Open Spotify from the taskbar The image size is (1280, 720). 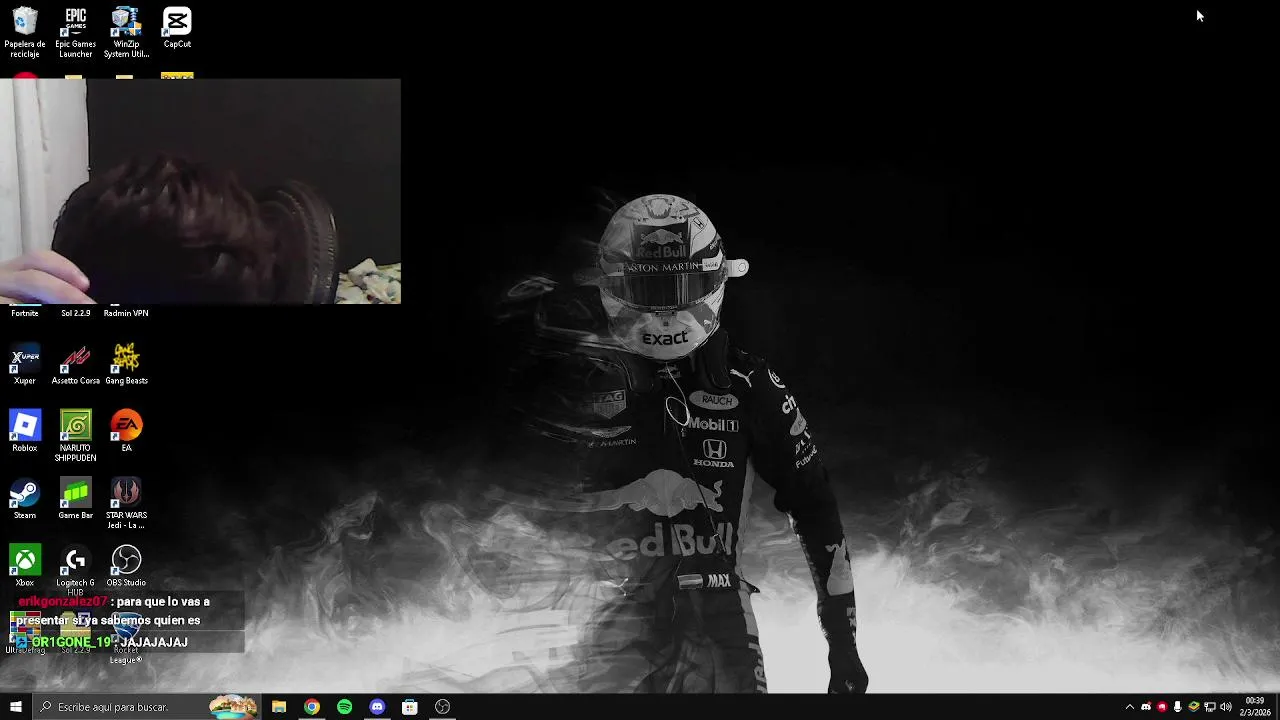point(345,707)
